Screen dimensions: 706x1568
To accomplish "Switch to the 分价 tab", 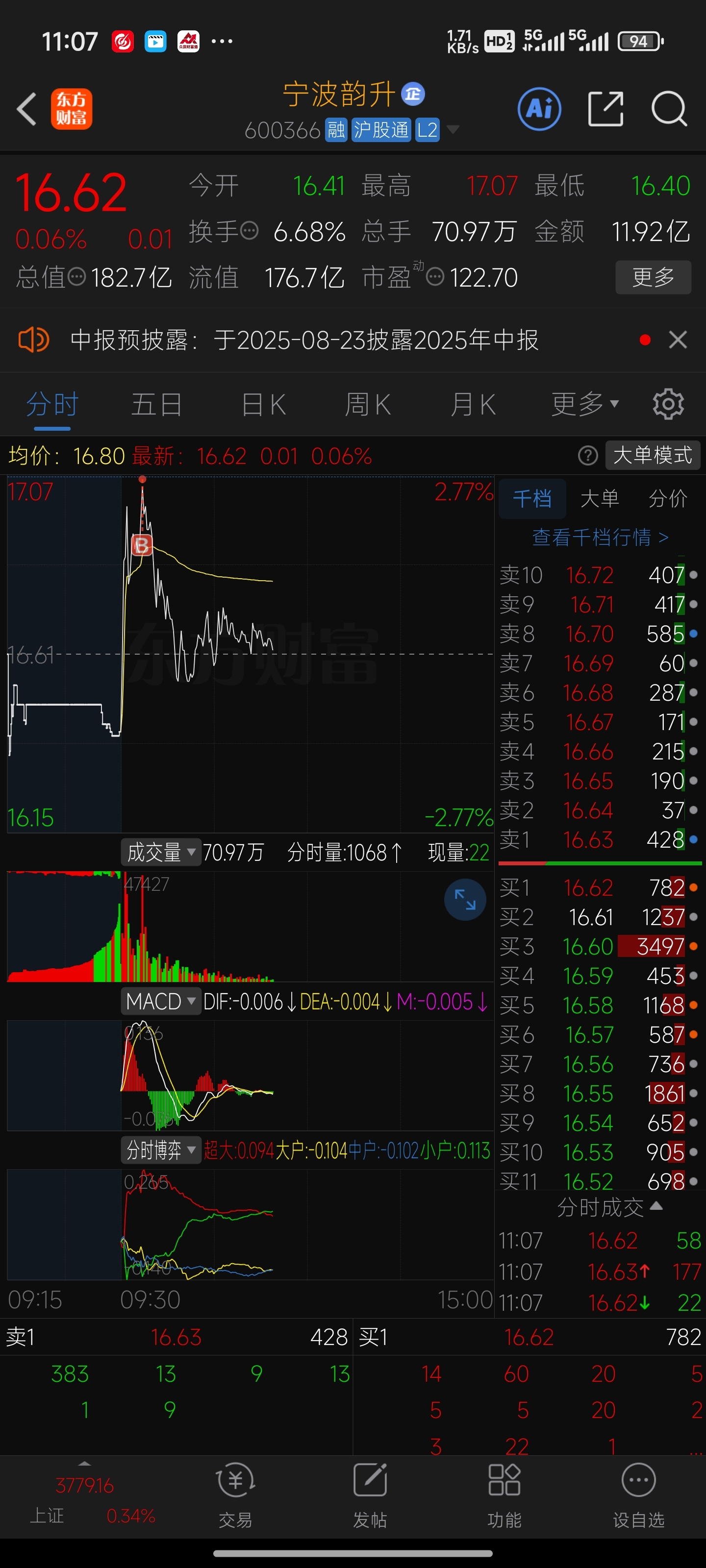I will point(668,498).
